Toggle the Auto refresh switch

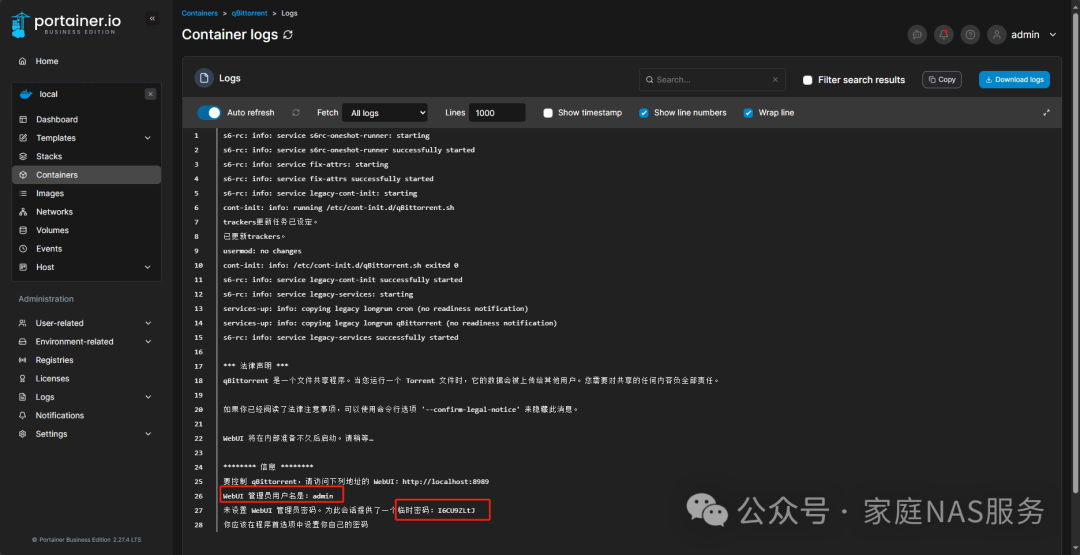[209, 113]
